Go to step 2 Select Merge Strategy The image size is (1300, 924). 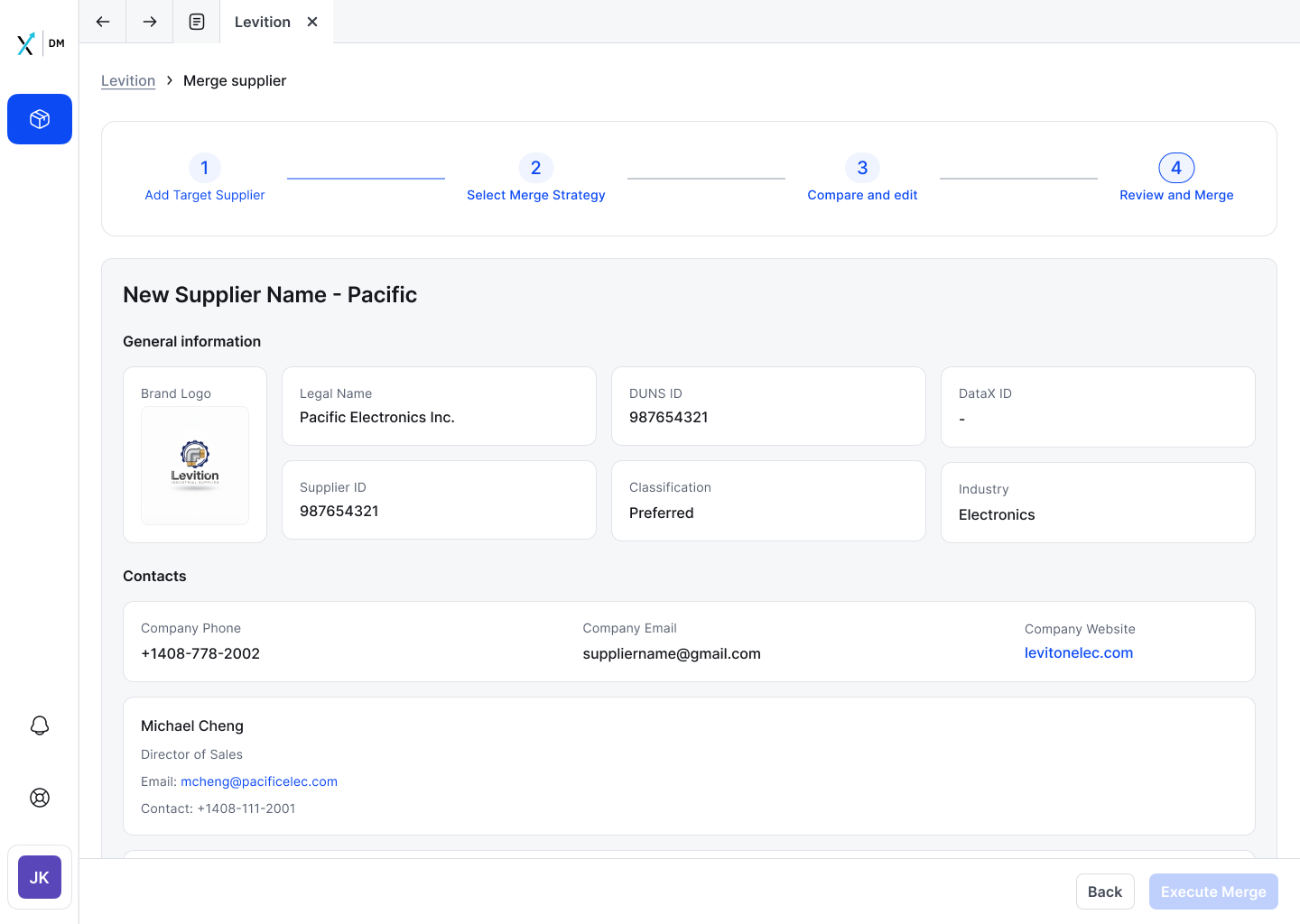click(536, 178)
